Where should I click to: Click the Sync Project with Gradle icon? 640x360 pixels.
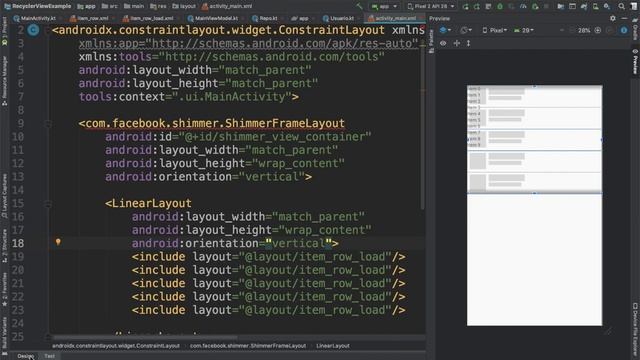coord(584,6)
